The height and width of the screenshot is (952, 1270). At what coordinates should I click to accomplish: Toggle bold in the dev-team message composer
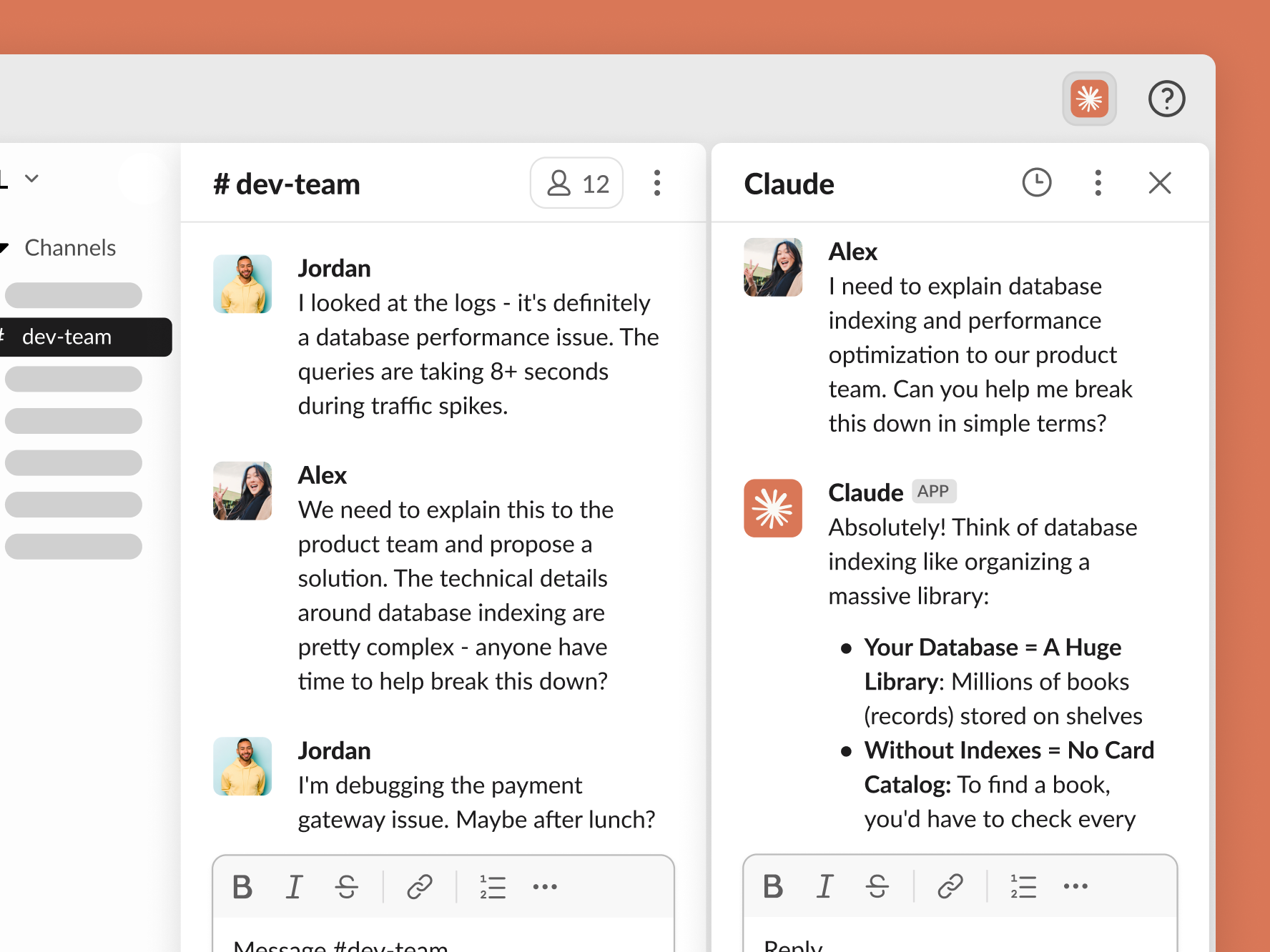(242, 887)
